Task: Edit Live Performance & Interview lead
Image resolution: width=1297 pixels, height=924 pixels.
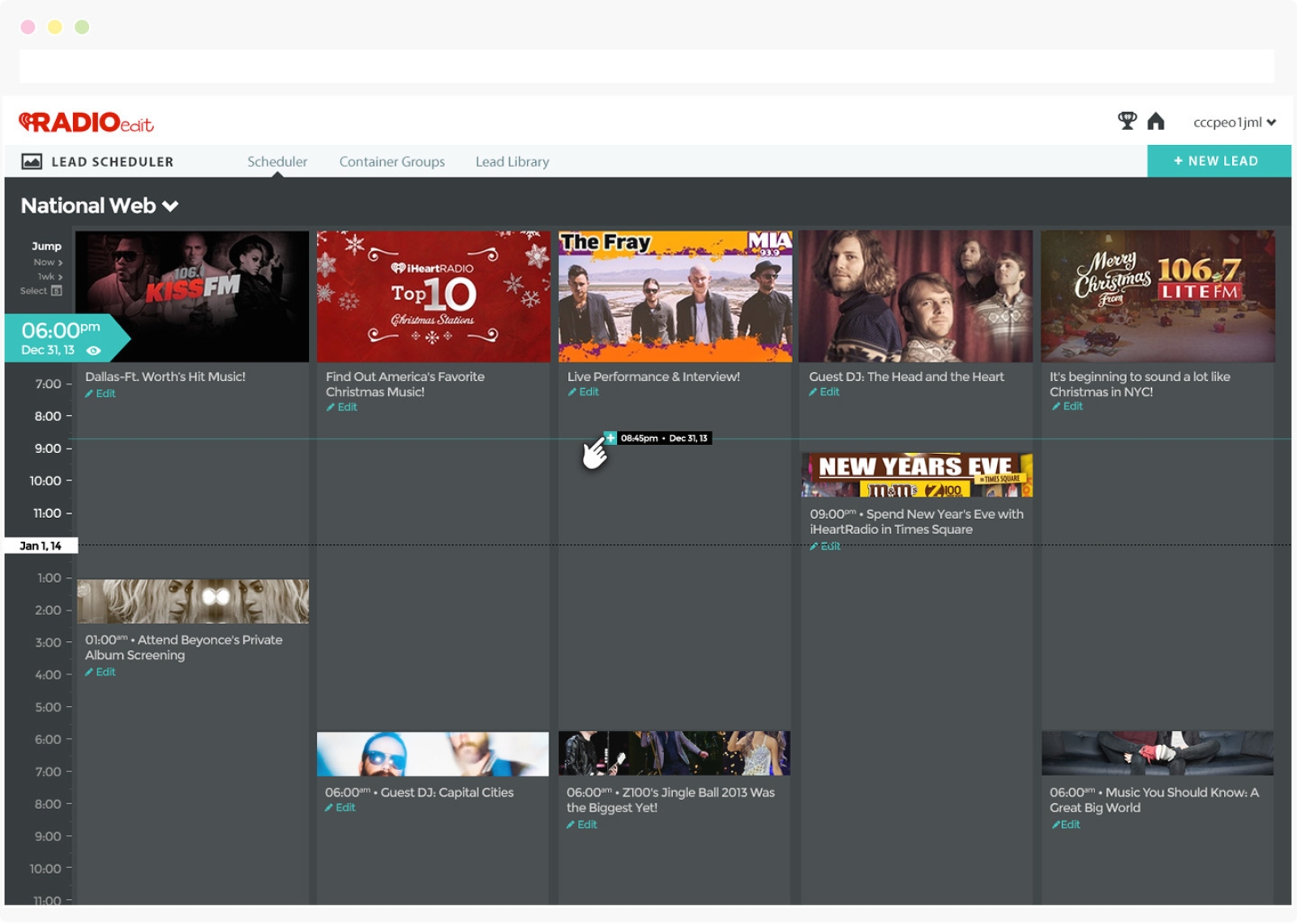Action: point(584,392)
